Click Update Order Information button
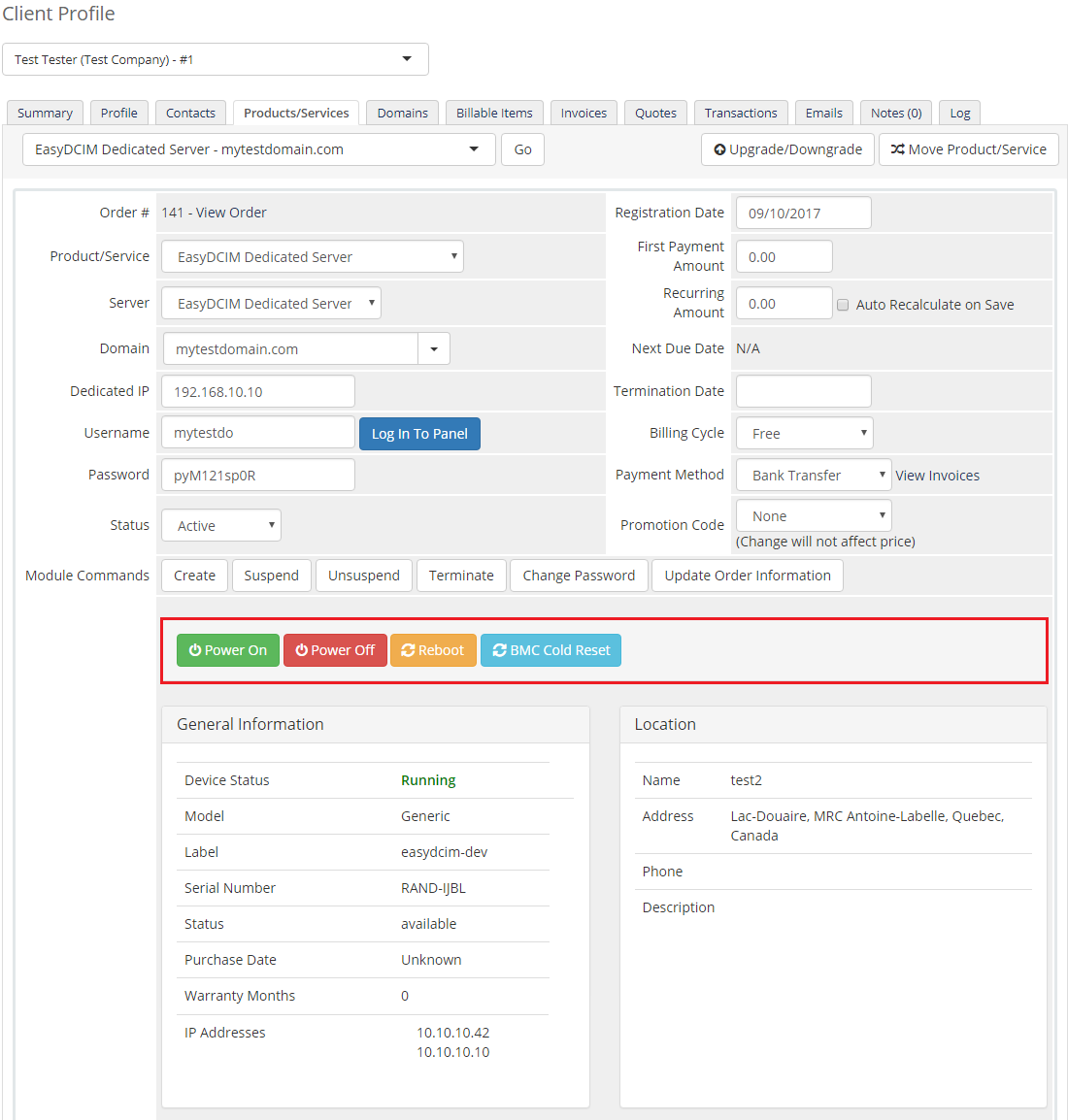Viewport: 1068px width, 1120px height. 748,575
